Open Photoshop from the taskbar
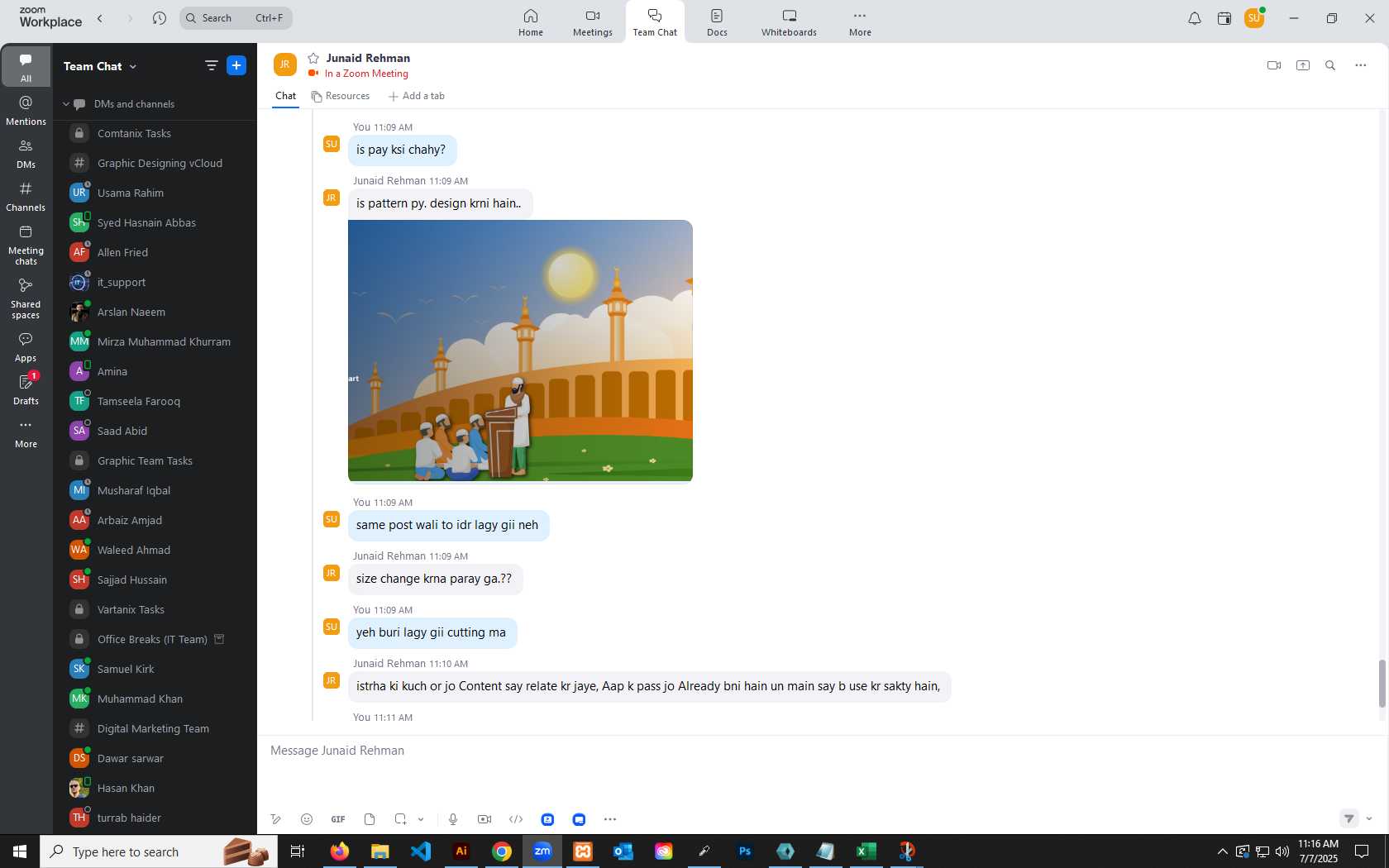Image resolution: width=1389 pixels, height=868 pixels. (x=745, y=851)
